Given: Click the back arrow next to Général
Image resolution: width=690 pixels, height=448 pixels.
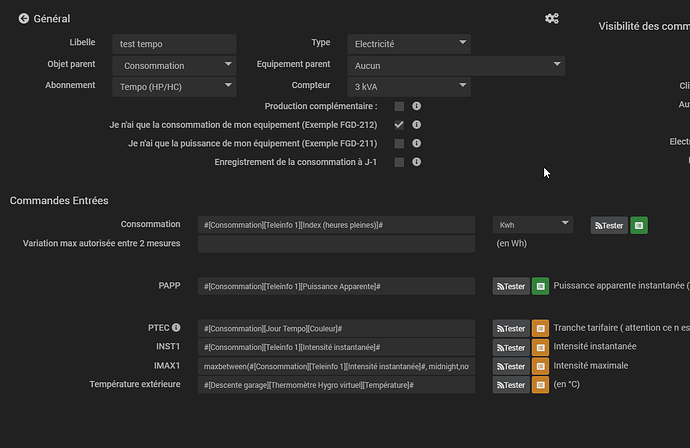Looking at the screenshot, I should [24, 18].
